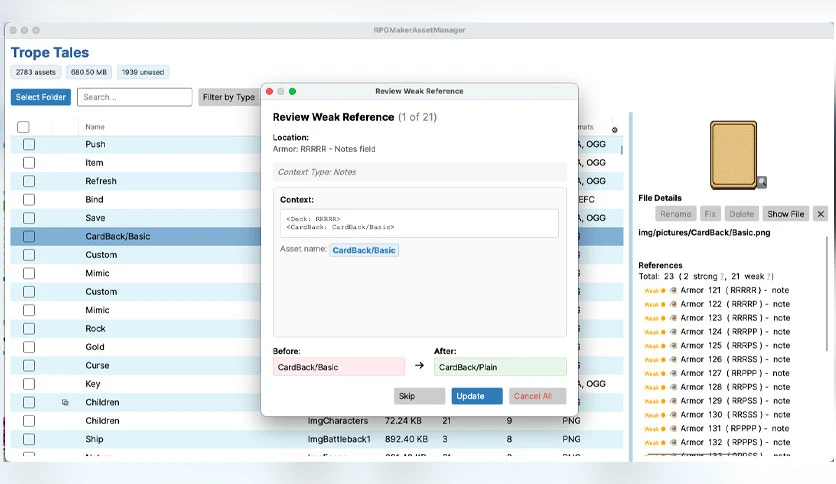
Task: Check the box for Rock row
Action: pos(29,329)
